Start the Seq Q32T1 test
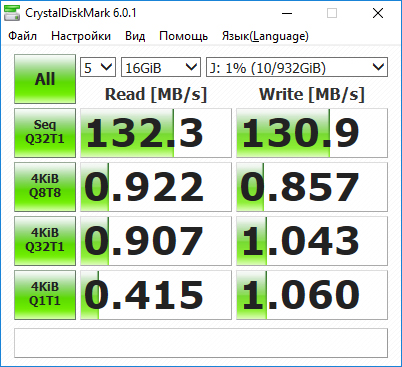Screen dimensions: 402x367 (x=45, y=133)
